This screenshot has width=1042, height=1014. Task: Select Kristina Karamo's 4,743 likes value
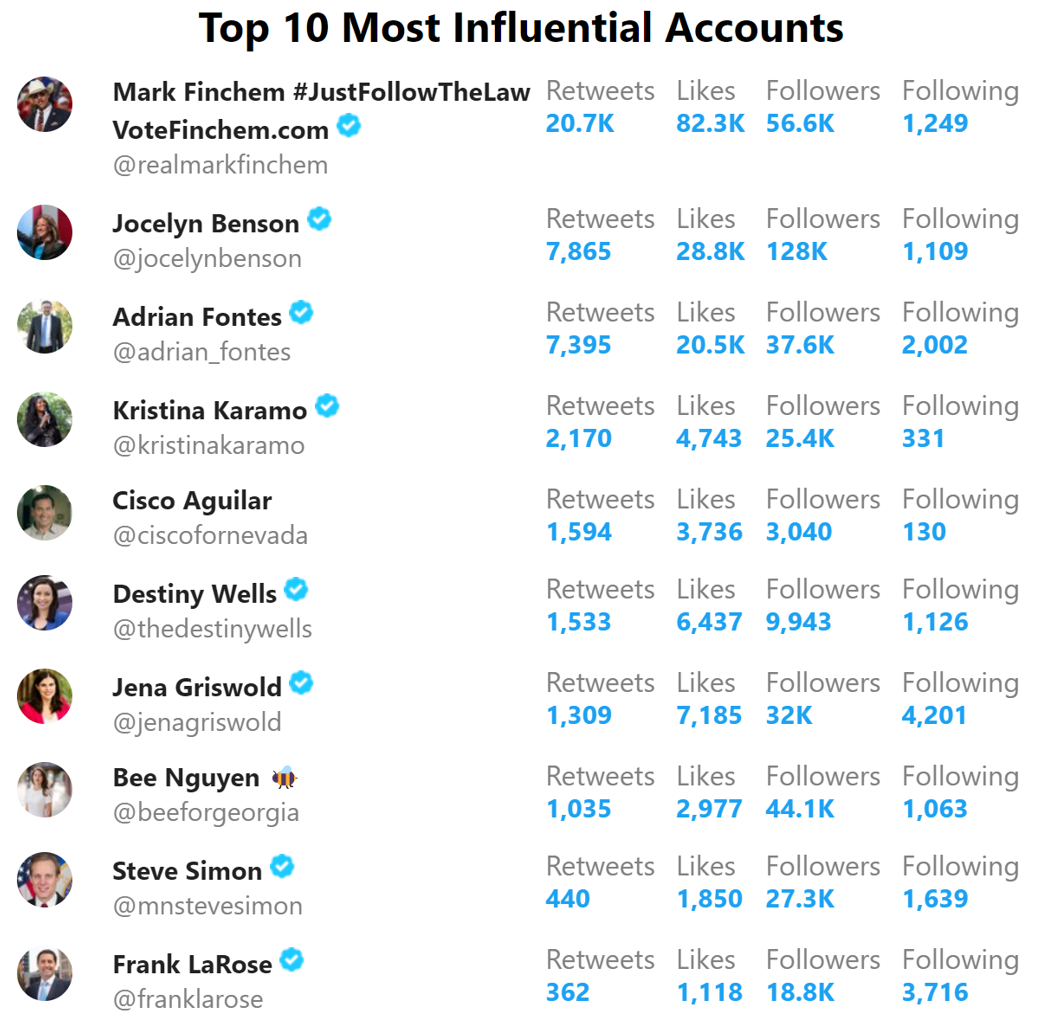point(709,439)
